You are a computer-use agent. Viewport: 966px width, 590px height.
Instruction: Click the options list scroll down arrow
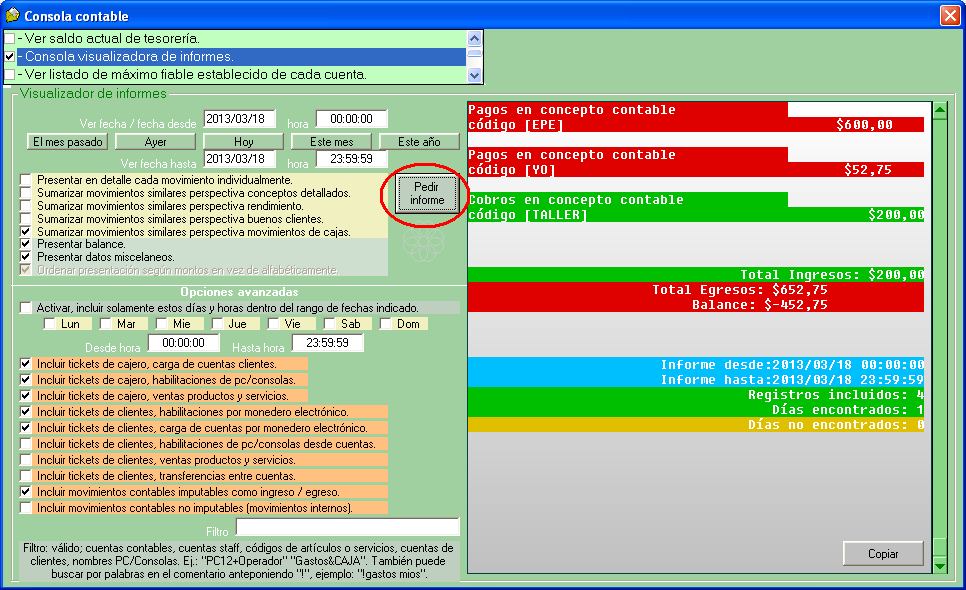click(x=474, y=75)
